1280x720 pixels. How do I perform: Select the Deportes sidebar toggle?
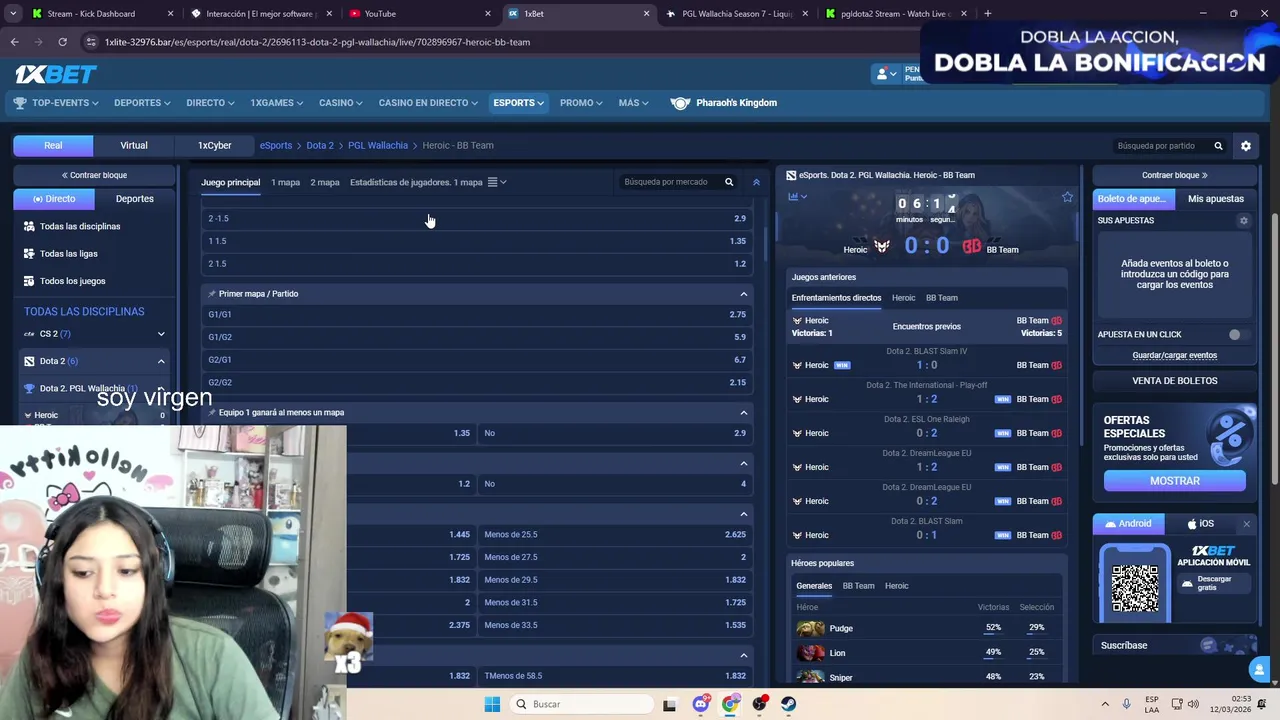click(x=134, y=199)
